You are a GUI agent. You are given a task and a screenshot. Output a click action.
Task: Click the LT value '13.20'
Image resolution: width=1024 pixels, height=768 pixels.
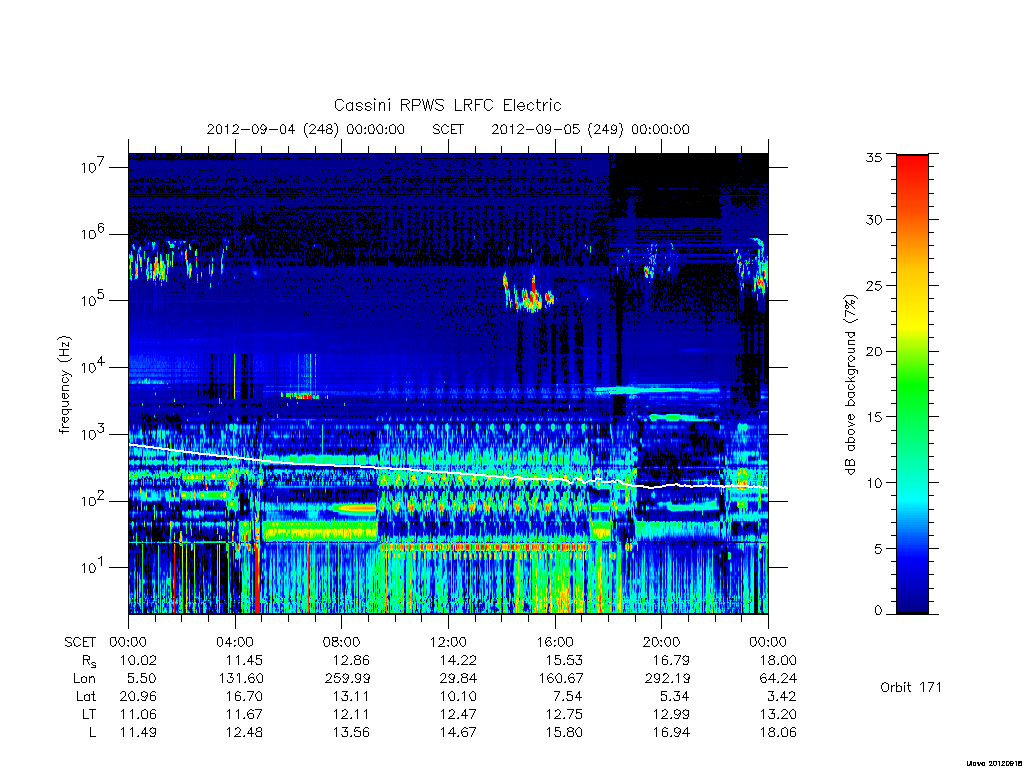[x=778, y=714]
